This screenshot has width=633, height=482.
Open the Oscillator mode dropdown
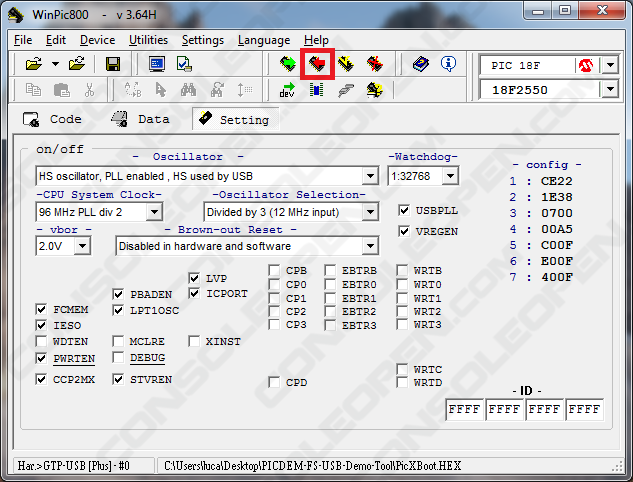[370, 176]
